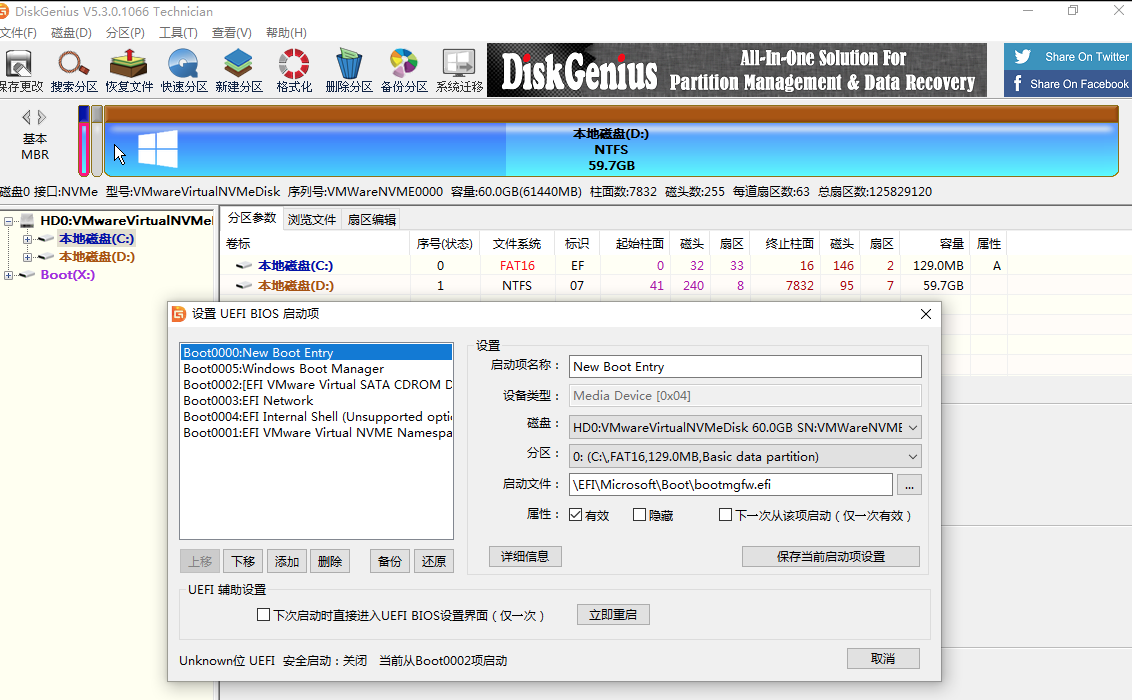
Task: Open the 分区 partition dropdown
Action: point(911,456)
